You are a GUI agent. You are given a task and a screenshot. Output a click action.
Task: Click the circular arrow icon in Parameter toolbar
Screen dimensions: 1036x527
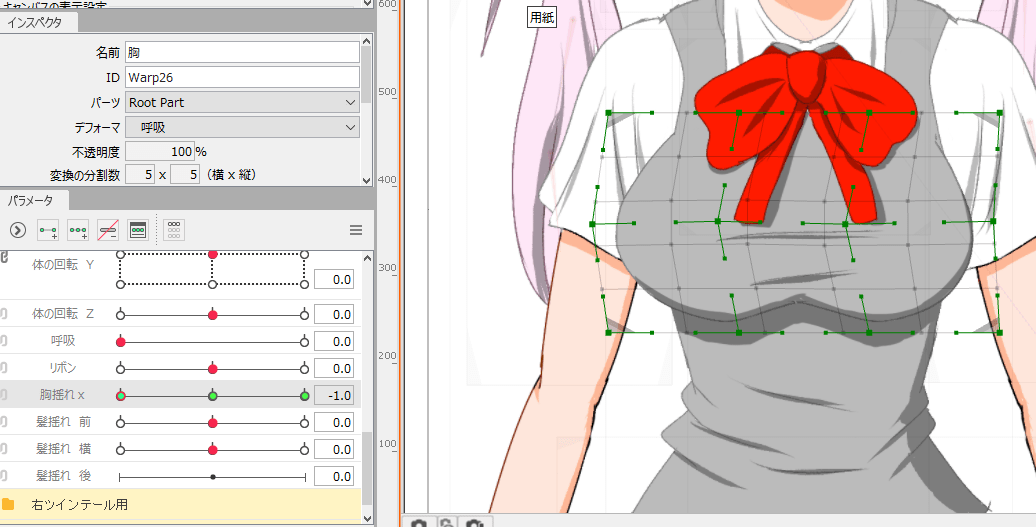[17, 230]
